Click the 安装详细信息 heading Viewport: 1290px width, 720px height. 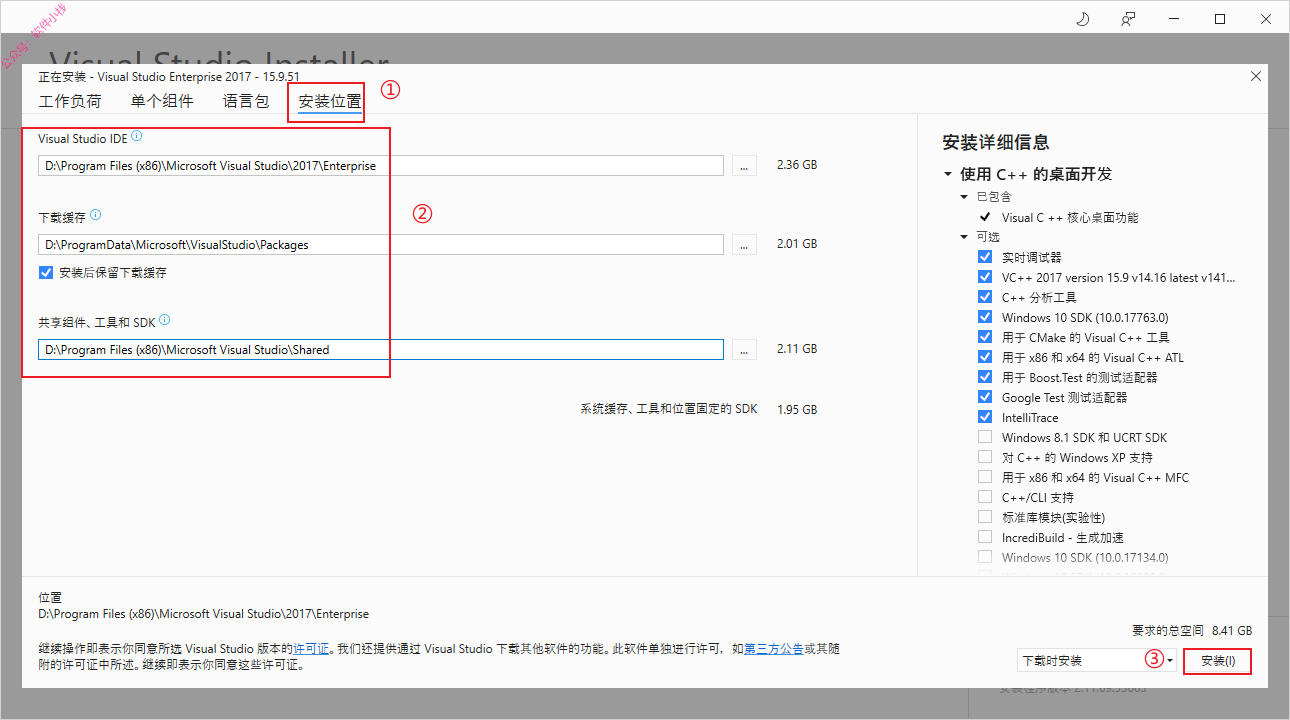pyautogui.click(x=996, y=142)
